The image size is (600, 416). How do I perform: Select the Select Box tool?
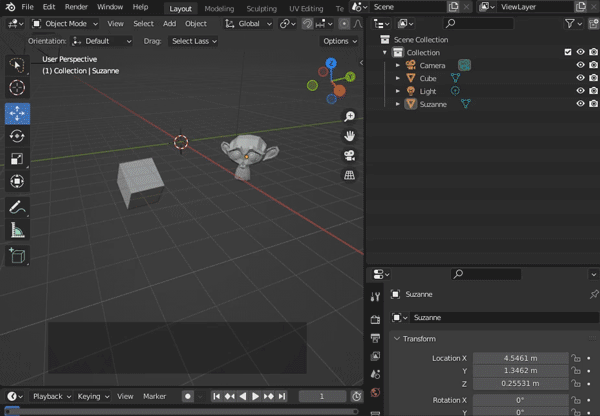(17, 65)
